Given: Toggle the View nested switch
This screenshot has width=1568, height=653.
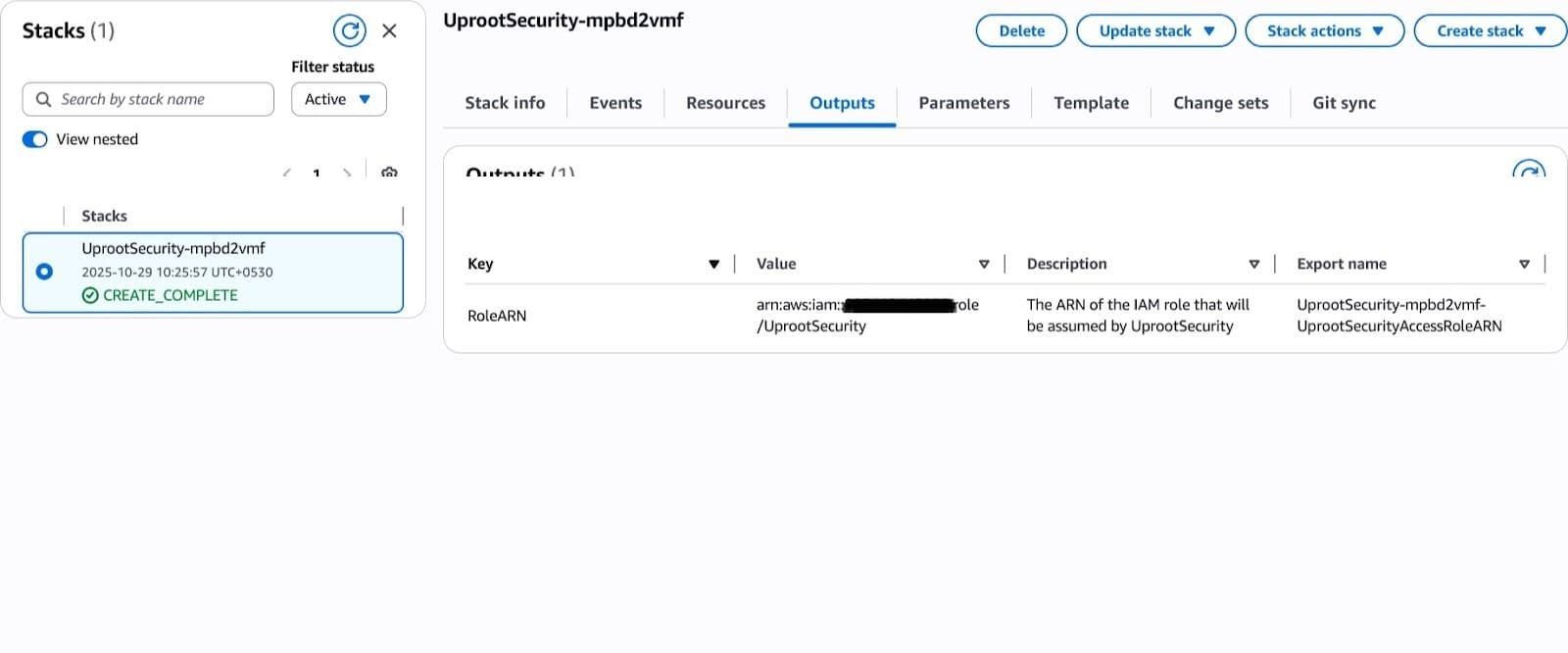Looking at the screenshot, I should [35, 139].
